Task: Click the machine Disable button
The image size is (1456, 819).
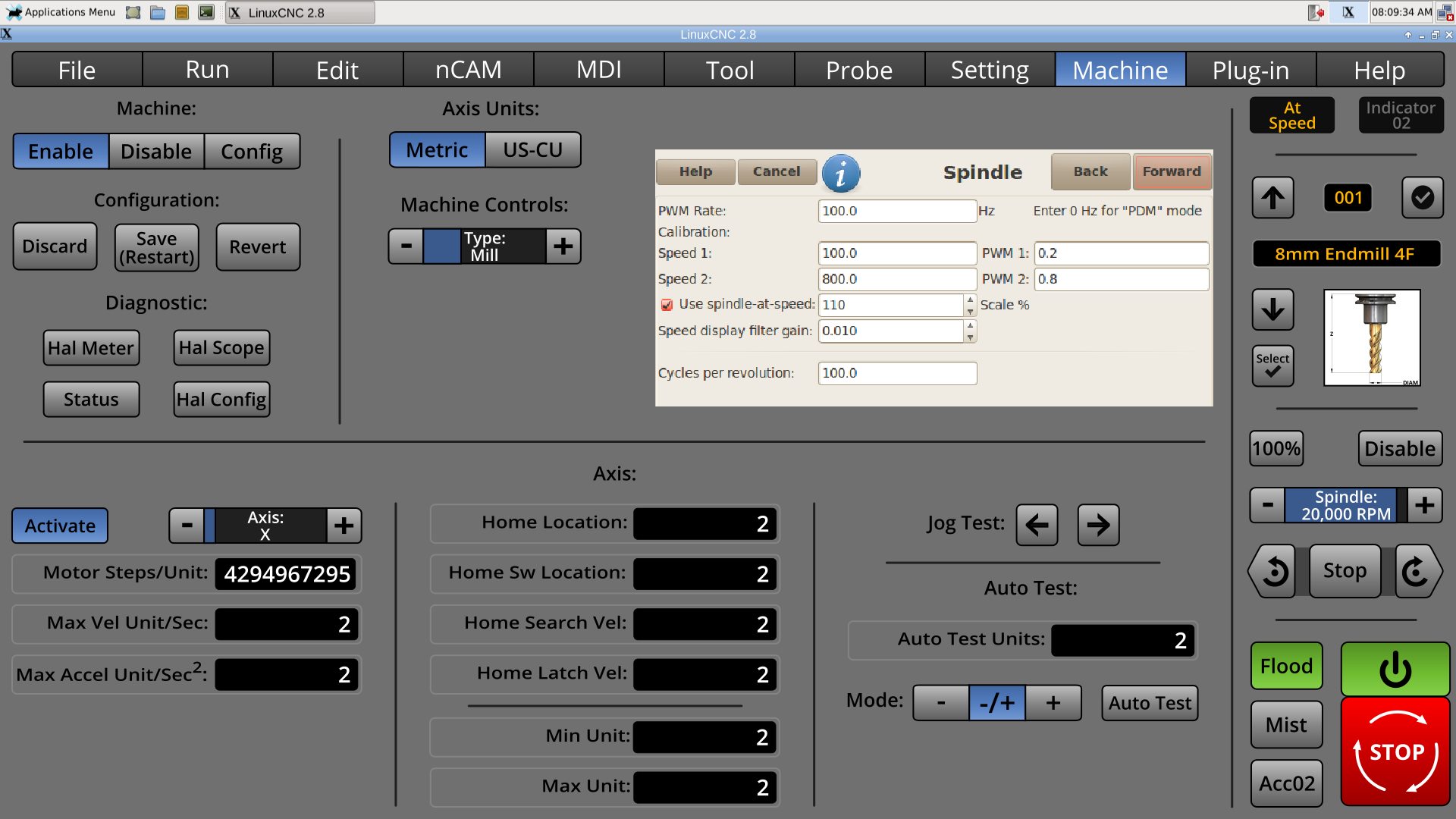Action: pos(156,152)
